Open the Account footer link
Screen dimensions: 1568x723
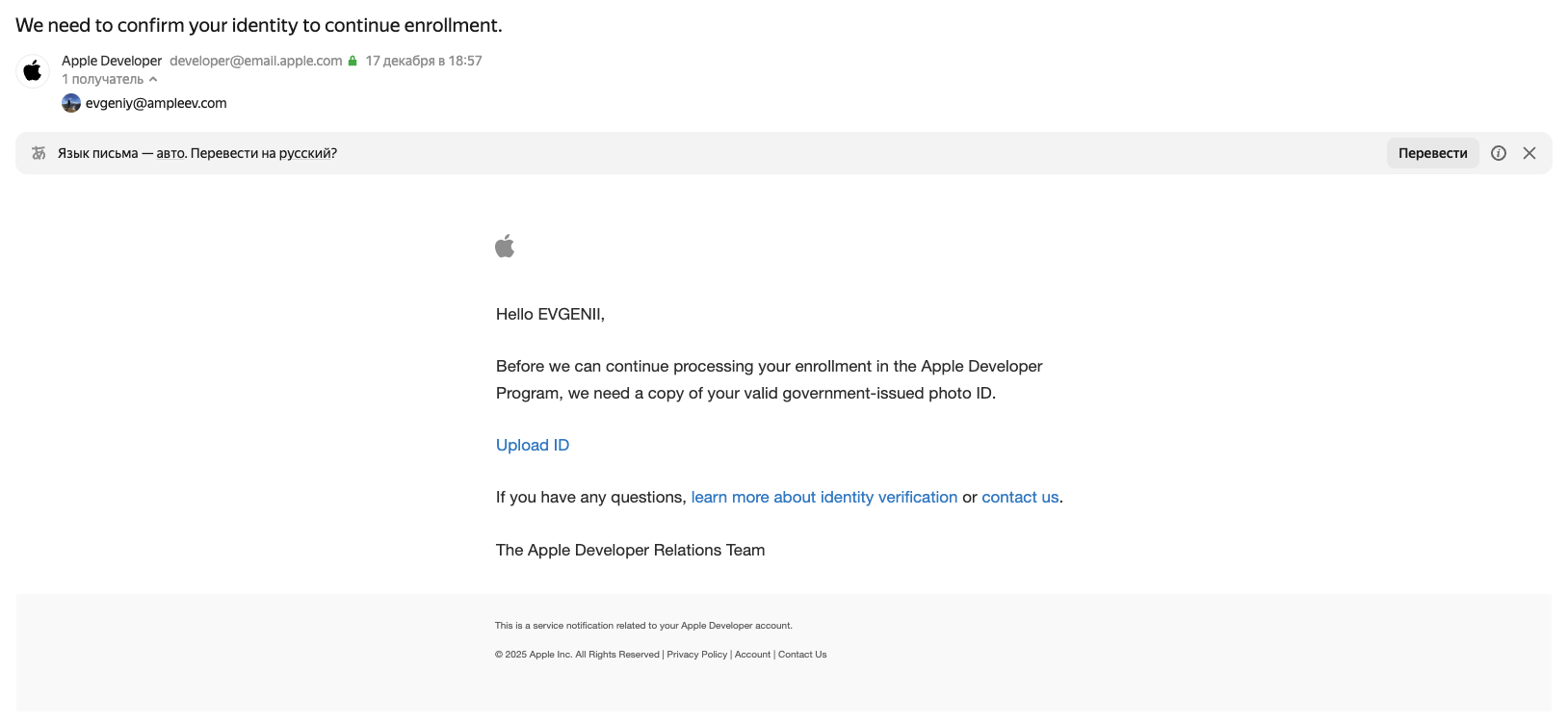pos(752,655)
